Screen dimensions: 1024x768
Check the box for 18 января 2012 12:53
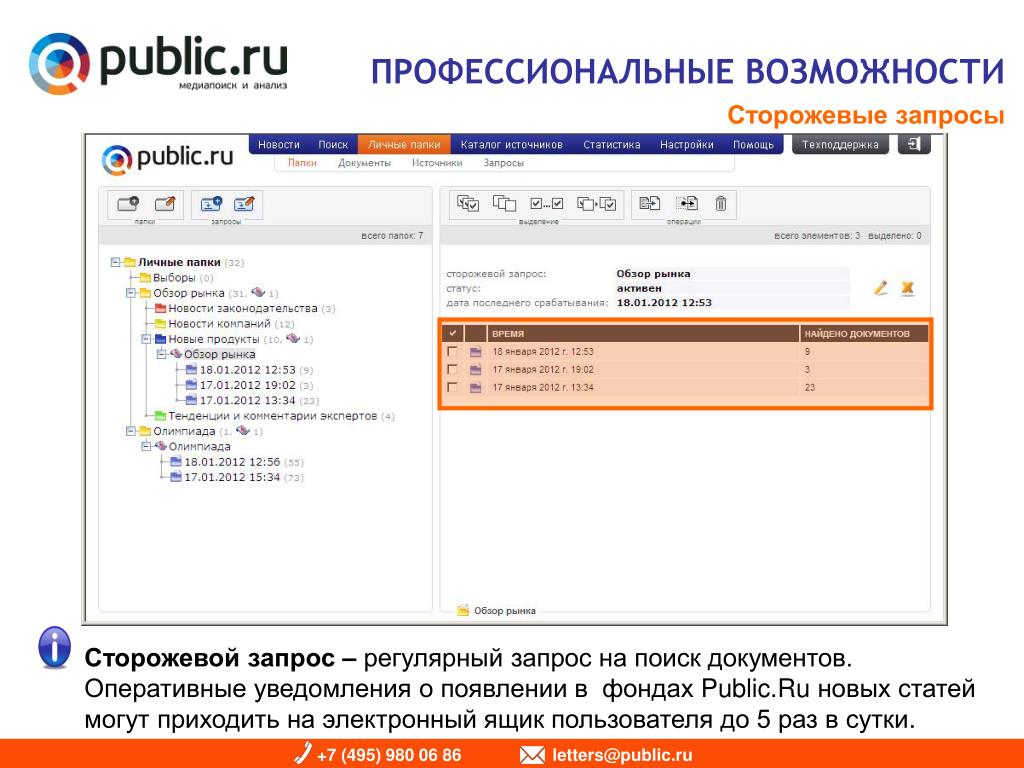tap(452, 351)
